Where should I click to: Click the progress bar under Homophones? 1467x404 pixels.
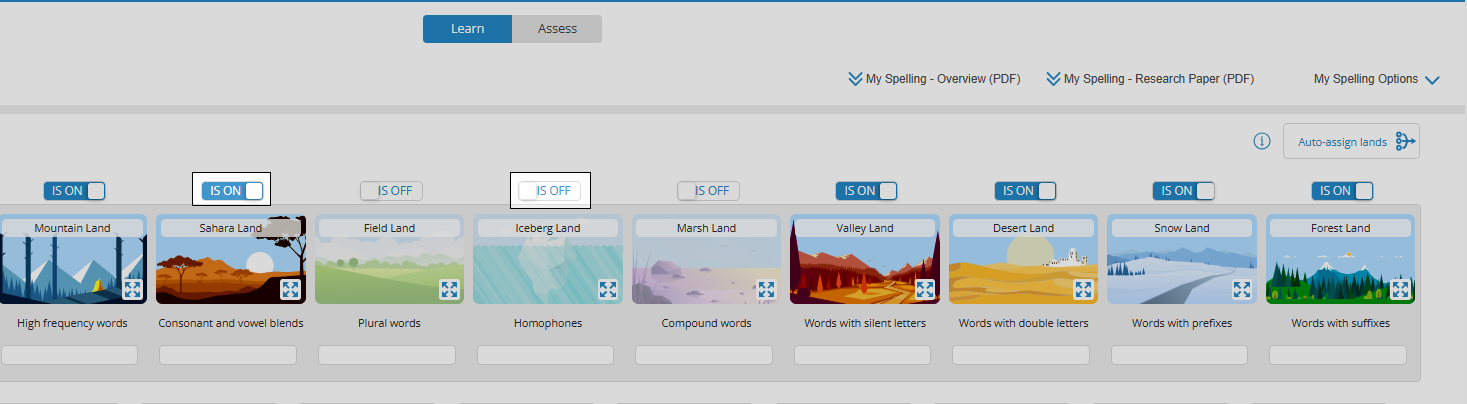tap(546, 355)
